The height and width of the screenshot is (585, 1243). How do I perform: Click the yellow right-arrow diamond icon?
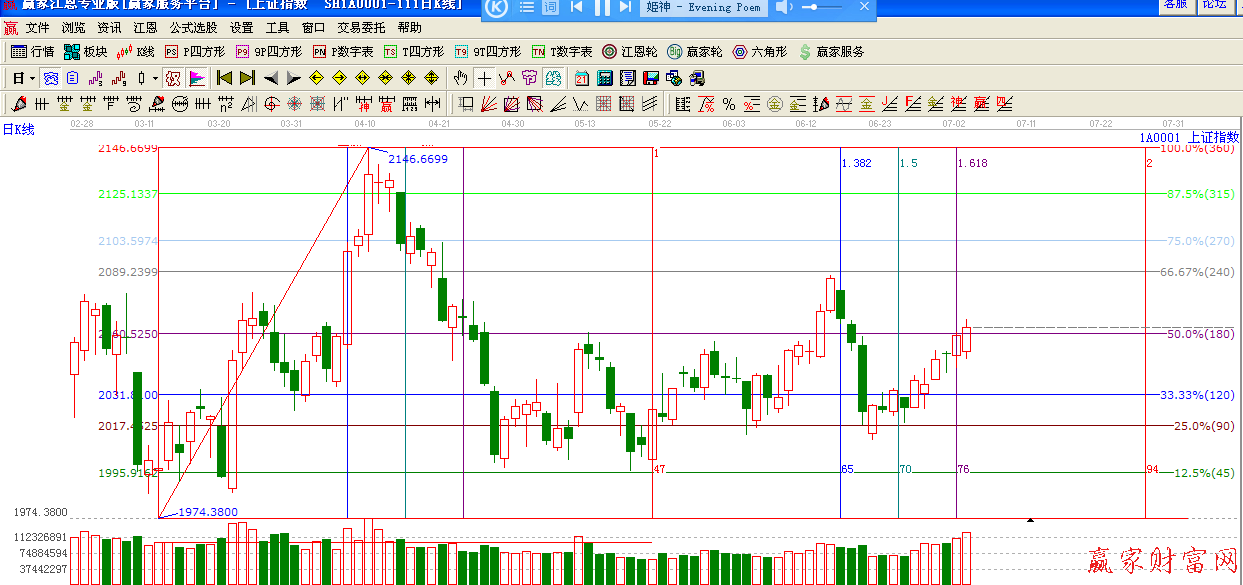(339, 78)
